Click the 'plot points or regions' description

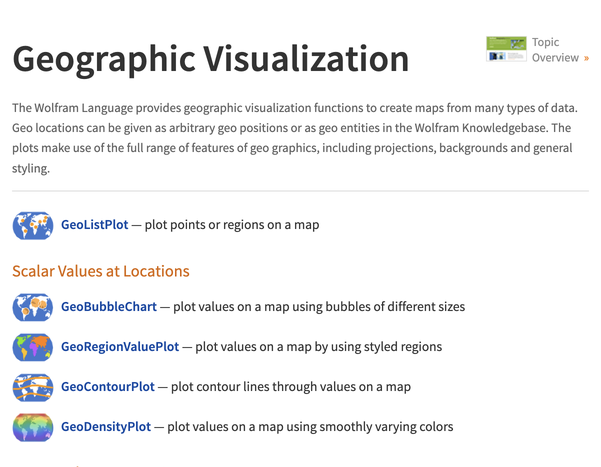[x=232, y=226]
